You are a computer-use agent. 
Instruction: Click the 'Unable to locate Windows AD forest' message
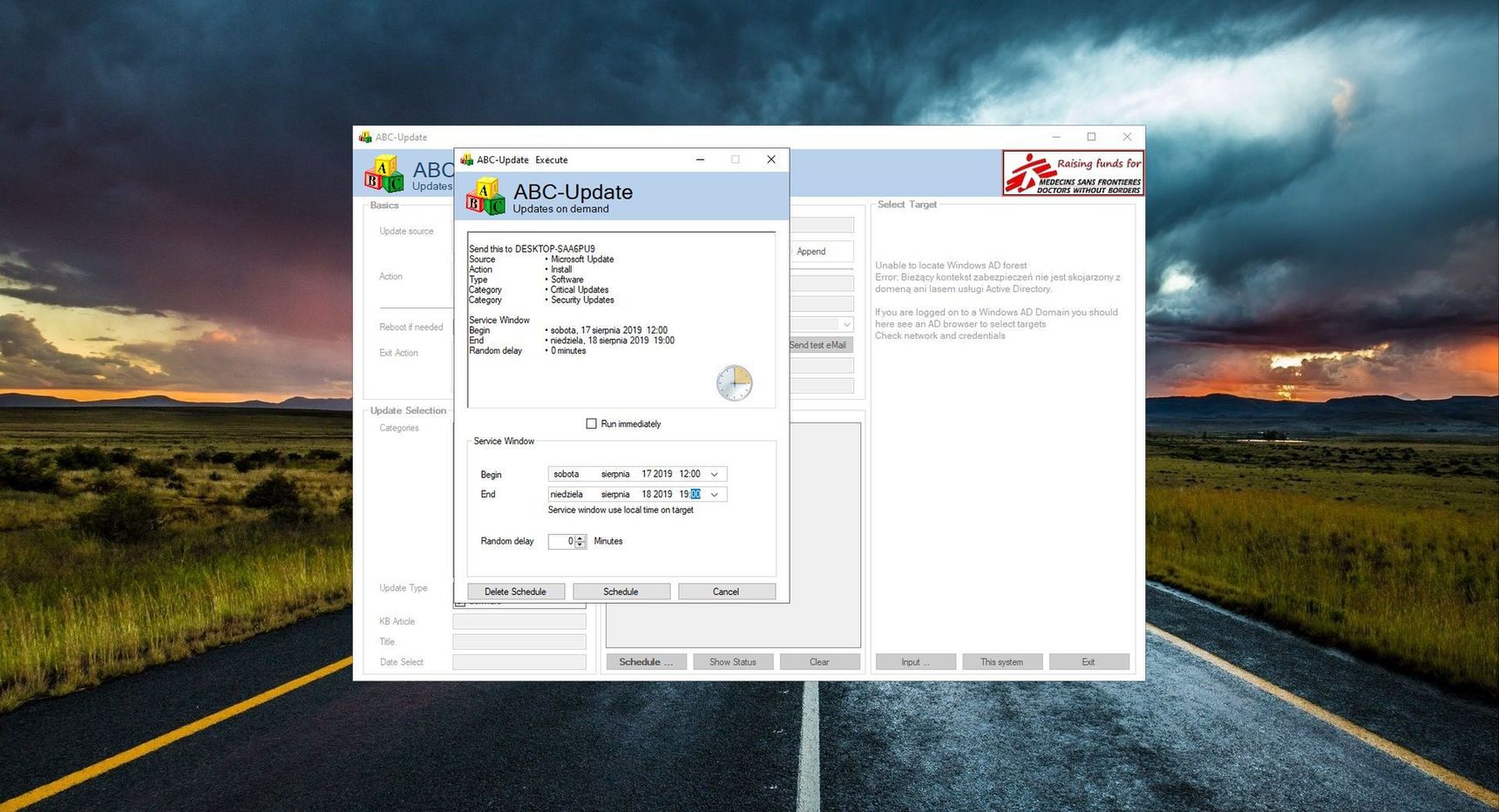pyautogui.click(x=951, y=266)
